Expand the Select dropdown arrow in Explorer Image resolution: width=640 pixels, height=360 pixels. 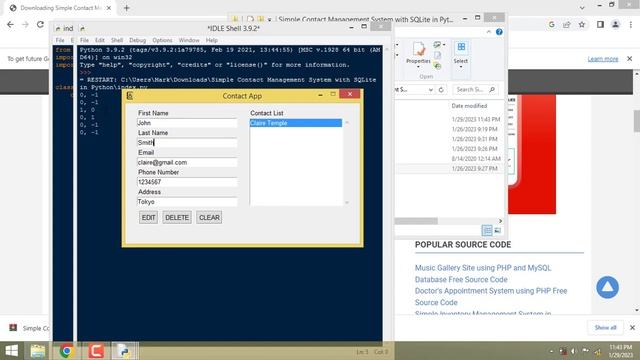[461, 67]
